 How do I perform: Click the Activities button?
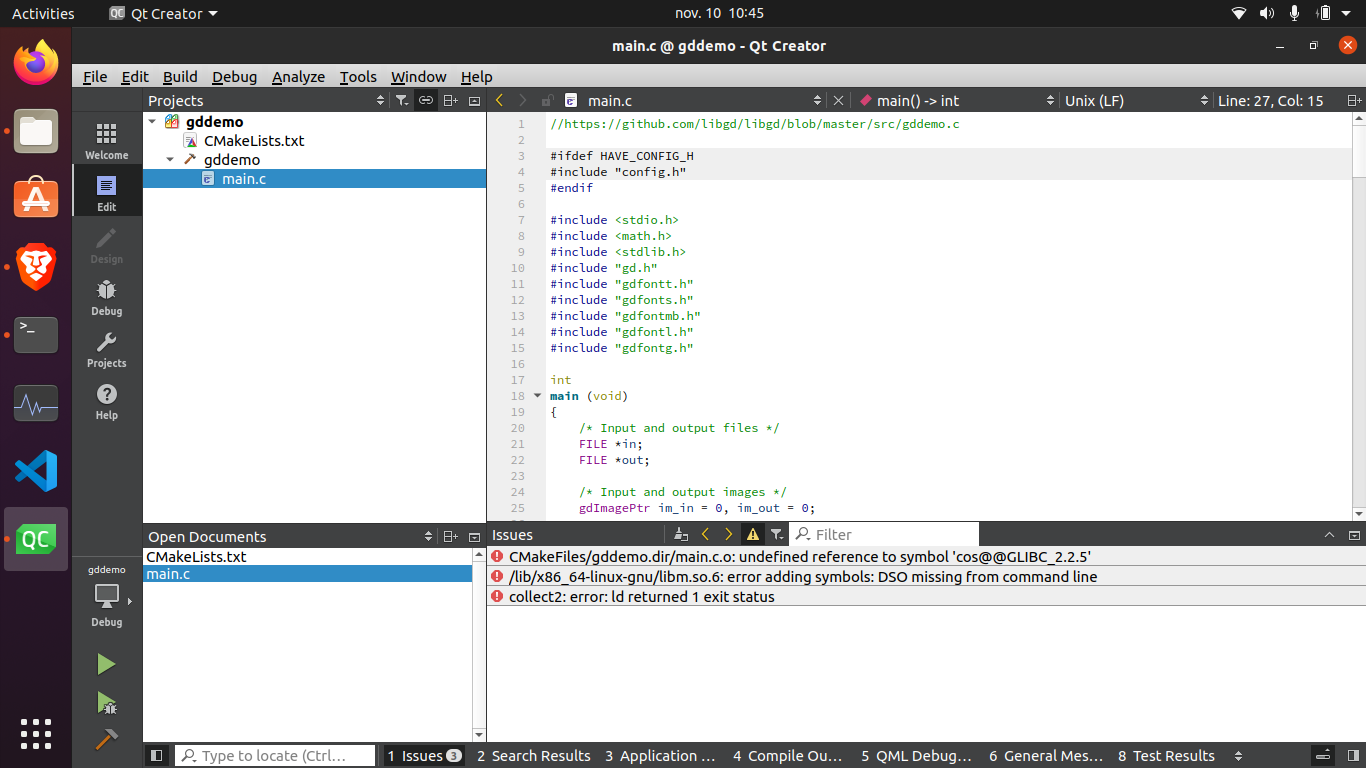click(43, 14)
